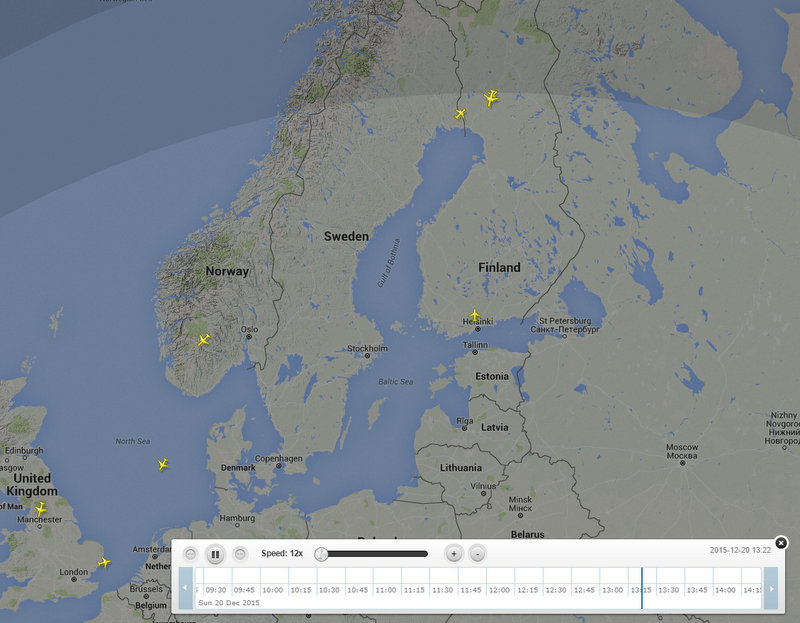Image resolution: width=800 pixels, height=623 pixels.
Task: Jump to 13:30 on the timeline
Action: [x=668, y=590]
